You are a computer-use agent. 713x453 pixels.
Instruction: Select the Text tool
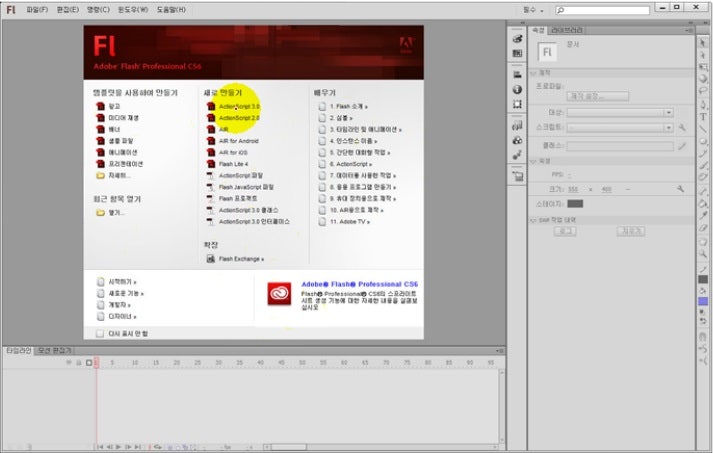703,117
